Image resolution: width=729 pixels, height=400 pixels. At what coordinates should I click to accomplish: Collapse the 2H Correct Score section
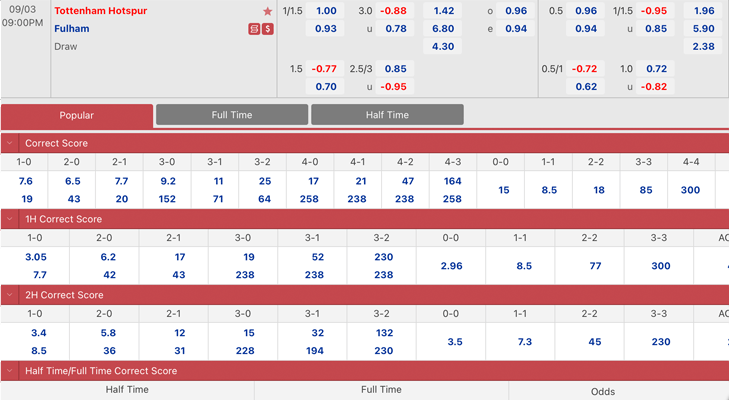point(10,295)
